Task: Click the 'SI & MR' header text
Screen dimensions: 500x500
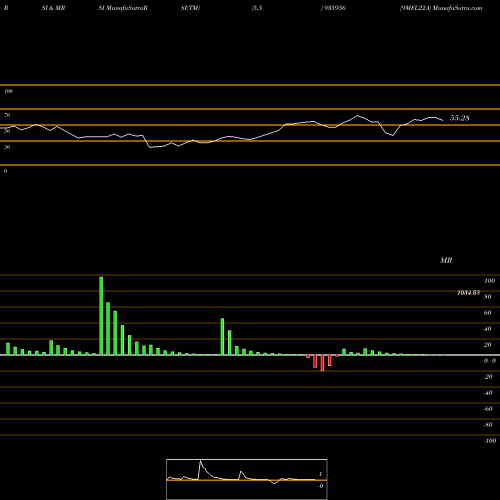Action: point(53,8)
